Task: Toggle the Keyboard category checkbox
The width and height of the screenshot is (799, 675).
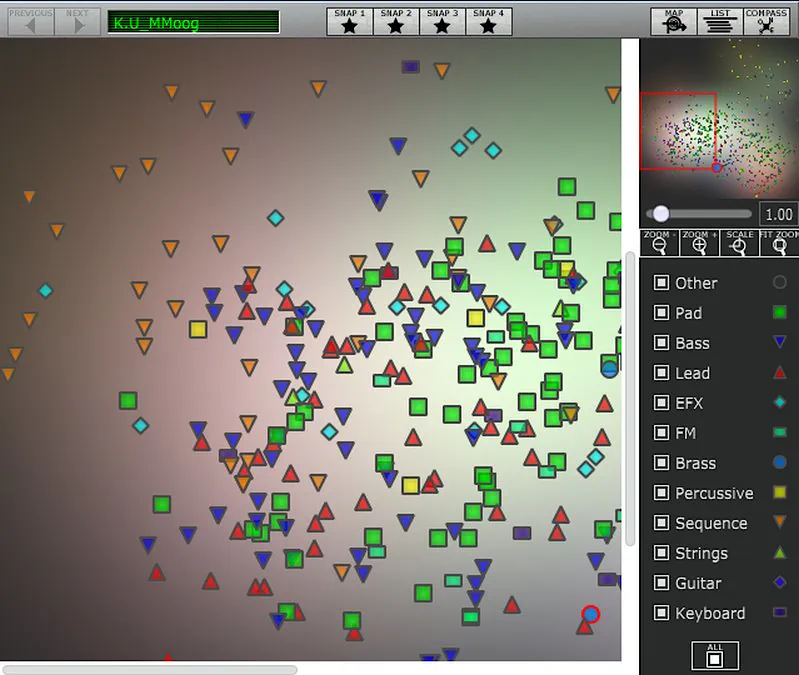Action: (x=661, y=613)
